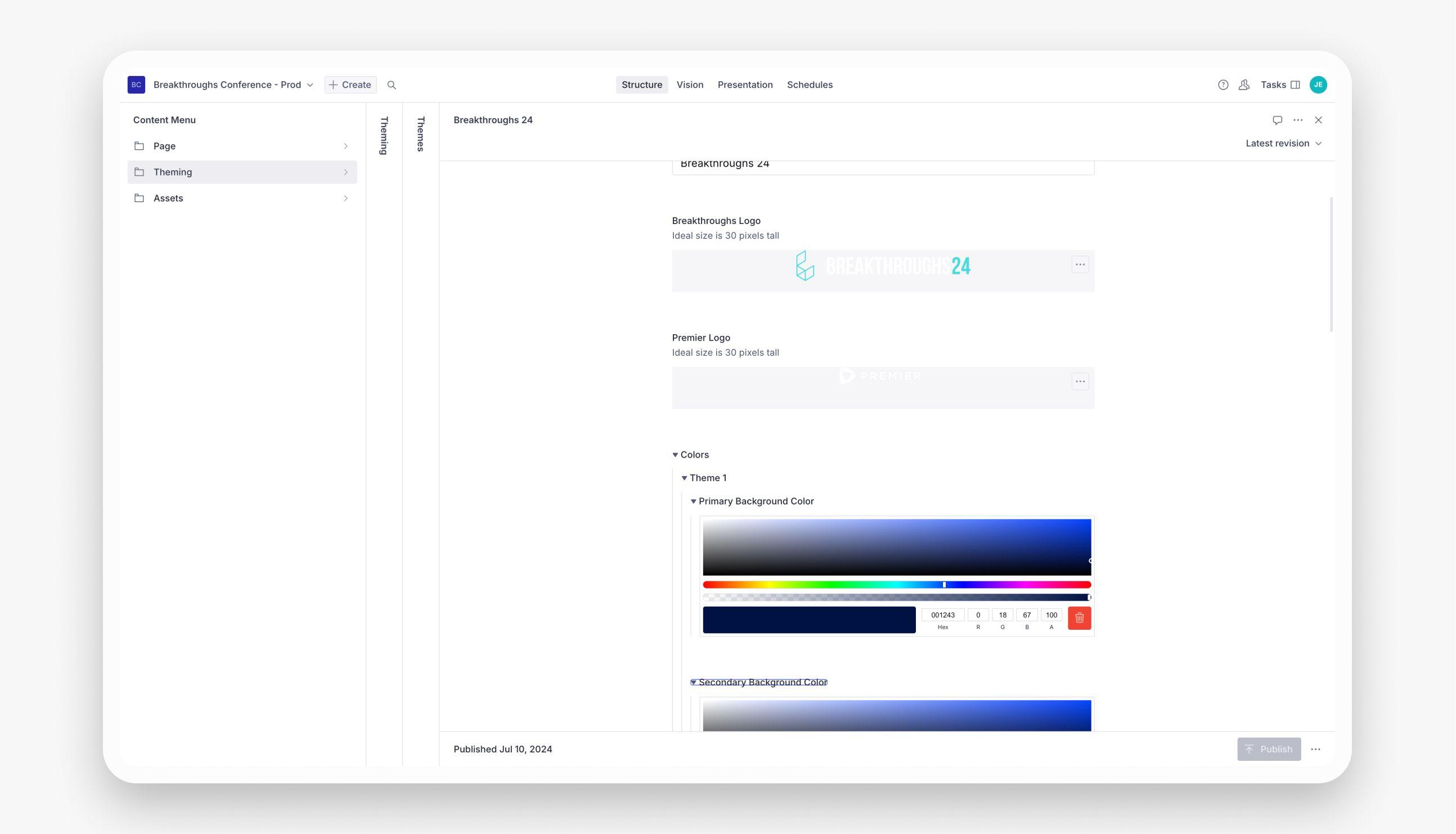The width and height of the screenshot is (1456, 834).
Task: Switch to the Vision tab
Action: tap(689, 85)
